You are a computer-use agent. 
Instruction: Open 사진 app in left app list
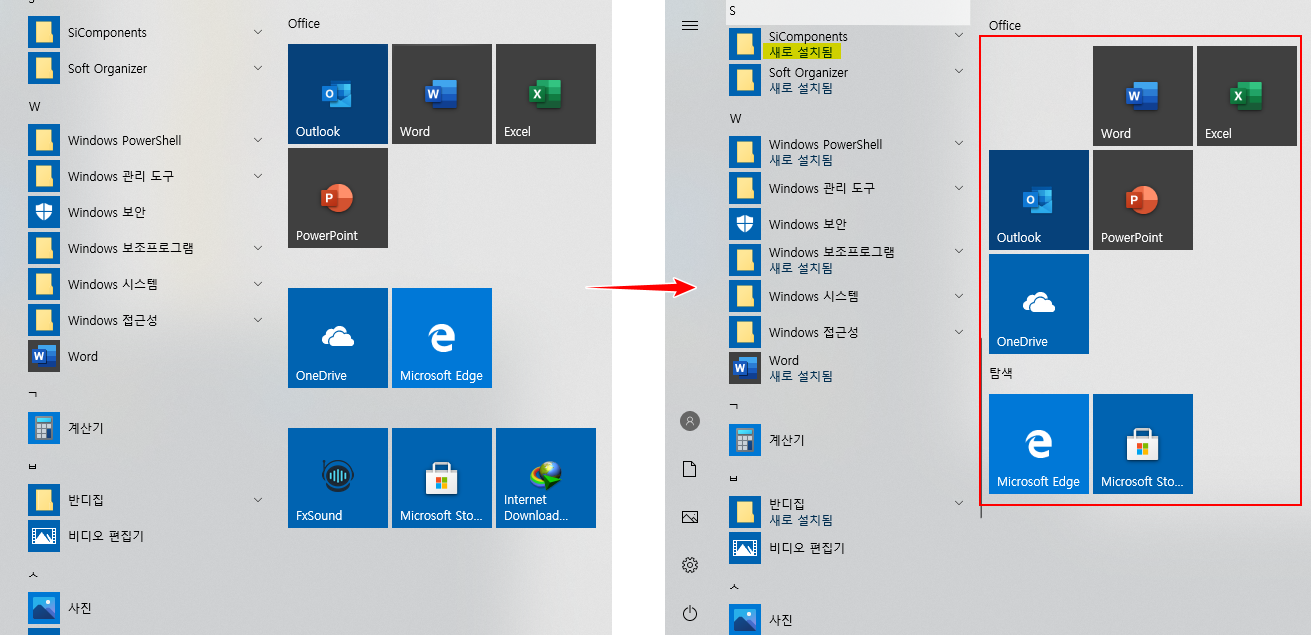(146, 608)
